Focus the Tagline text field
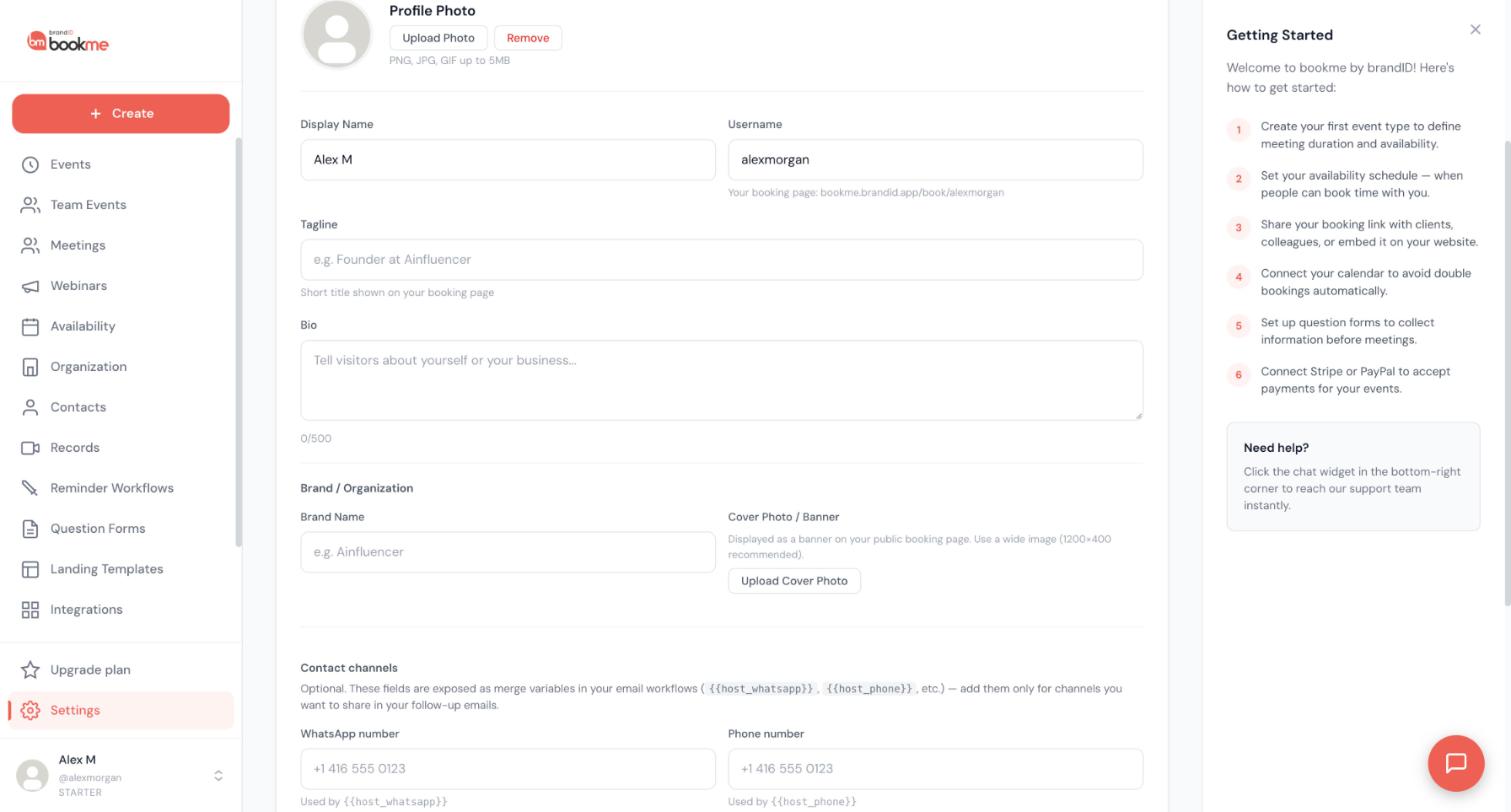The height and width of the screenshot is (812, 1511). point(721,260)
